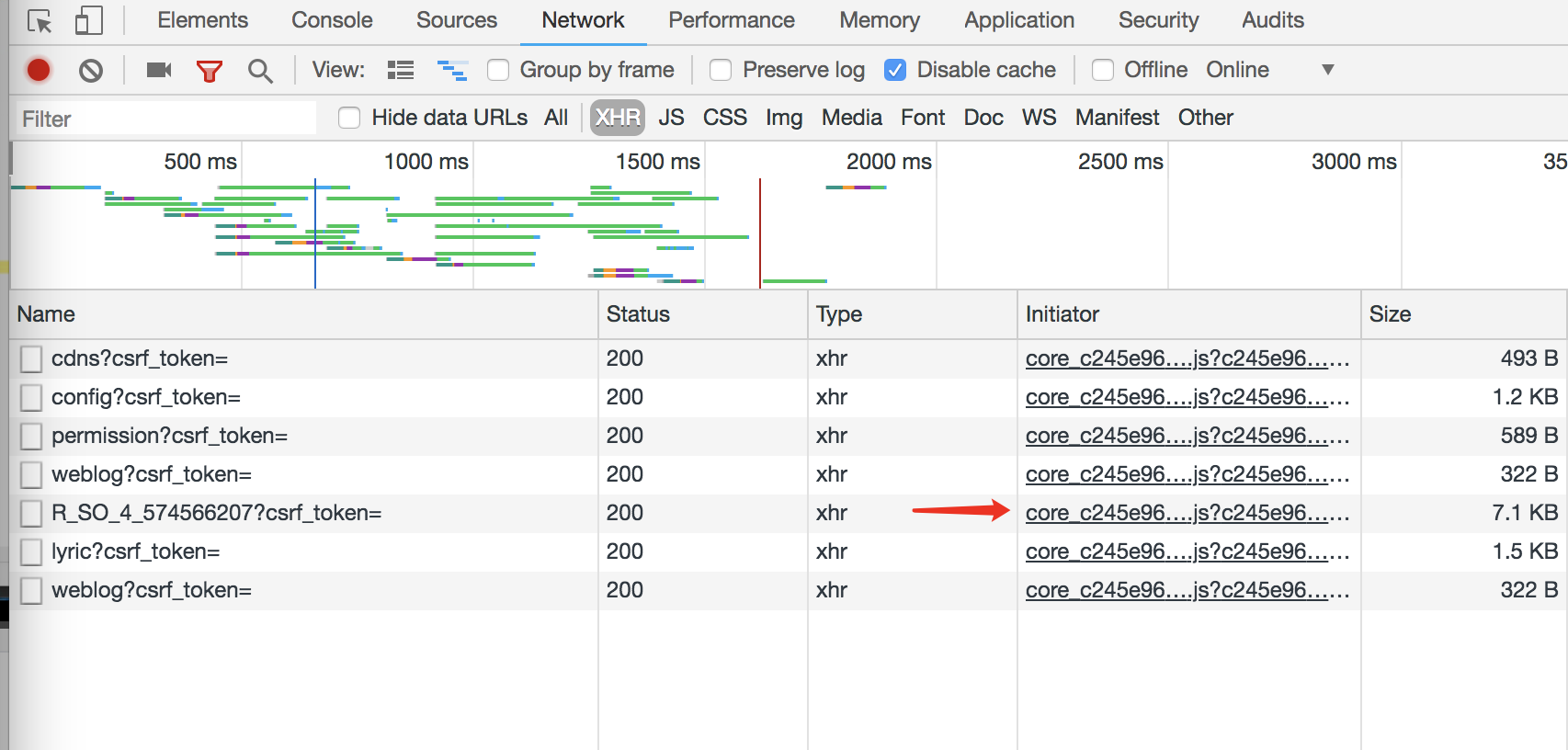Click the inspect element cursor icon
Image resolution: width=1568 pixels, height=750 pixels.
[x=40, y=20]
